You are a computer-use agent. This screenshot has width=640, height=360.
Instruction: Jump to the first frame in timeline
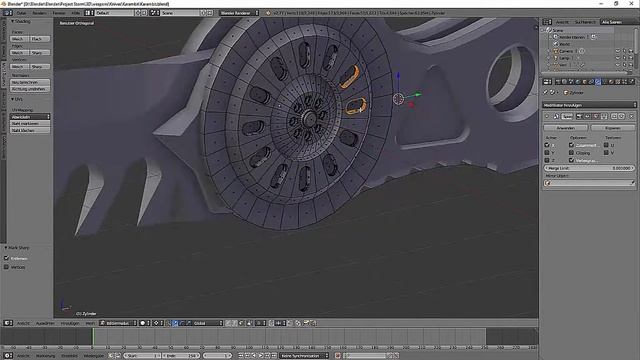tap(241, 356)
